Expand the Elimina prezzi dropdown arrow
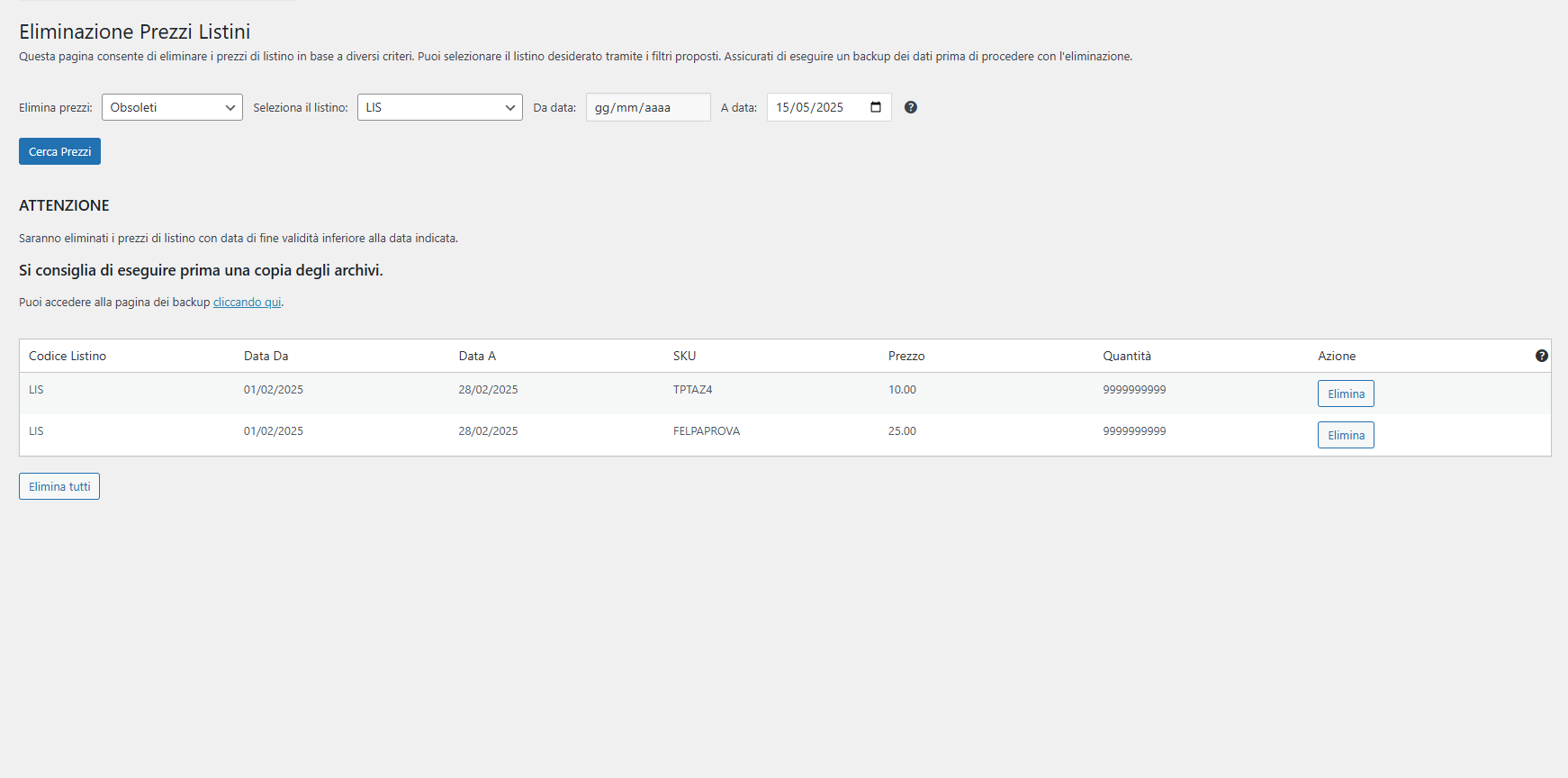The width and height of the screenshot is (1568, 778). (230, 107)
